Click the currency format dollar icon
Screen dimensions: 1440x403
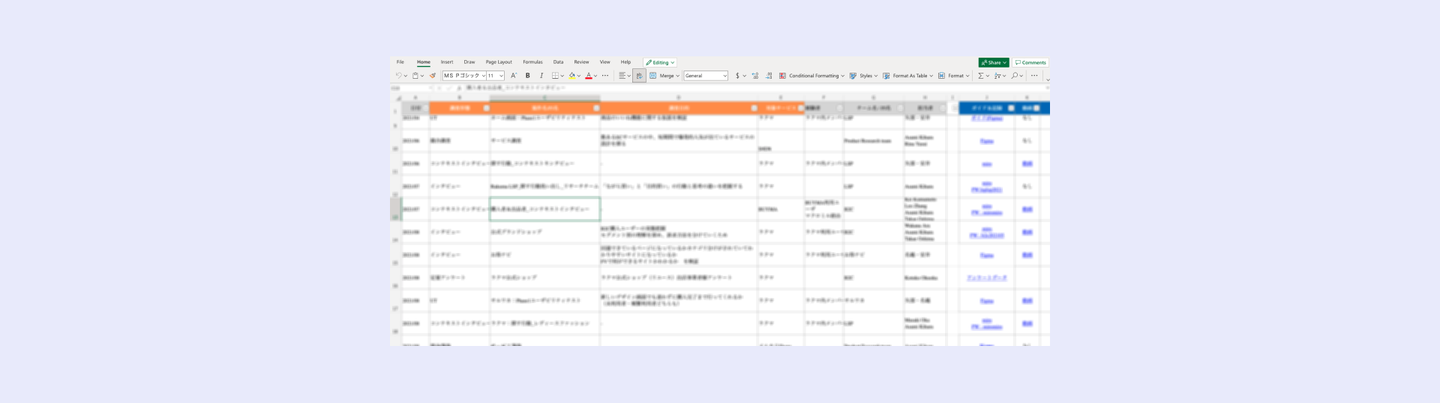(x=738, y=76)
